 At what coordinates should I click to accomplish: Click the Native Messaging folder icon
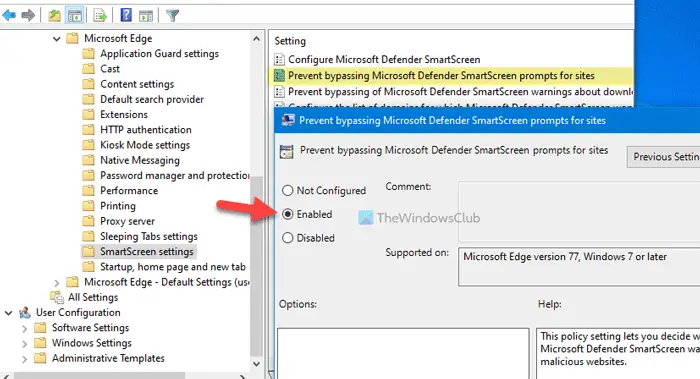pos(88,160)
